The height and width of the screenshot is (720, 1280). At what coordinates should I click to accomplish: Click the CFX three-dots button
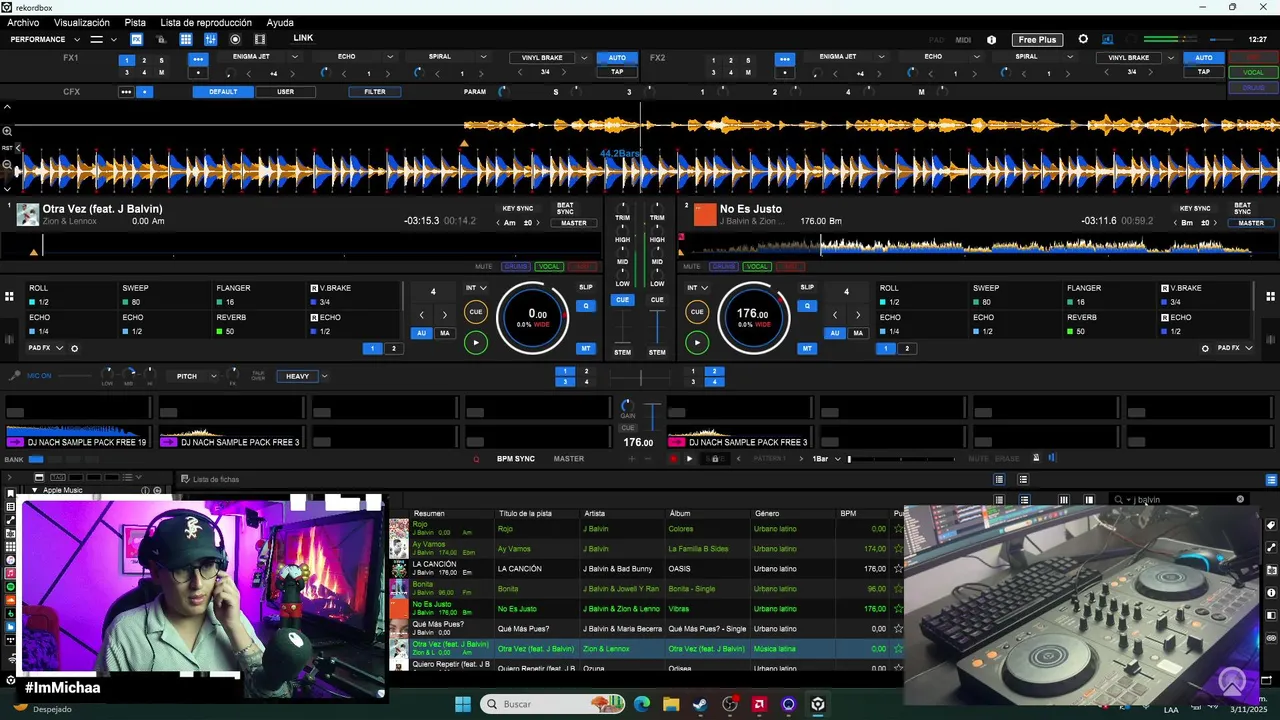[x=126, y=92]
